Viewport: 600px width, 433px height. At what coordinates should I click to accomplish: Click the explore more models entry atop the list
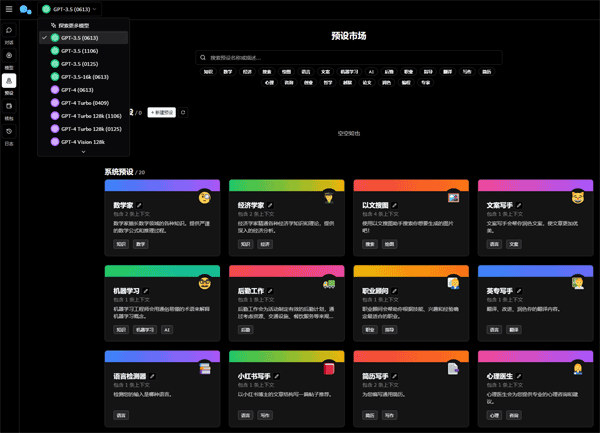click(70, 26)
